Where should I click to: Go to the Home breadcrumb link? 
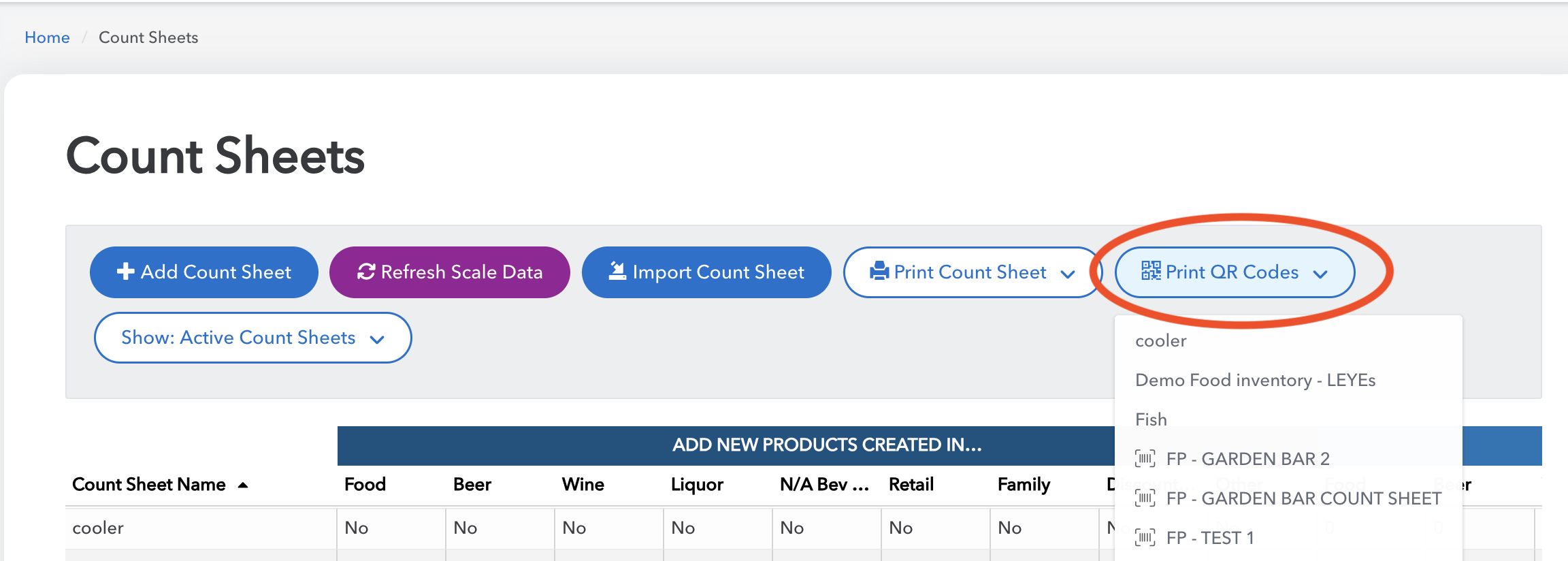(x=47, y=37)
